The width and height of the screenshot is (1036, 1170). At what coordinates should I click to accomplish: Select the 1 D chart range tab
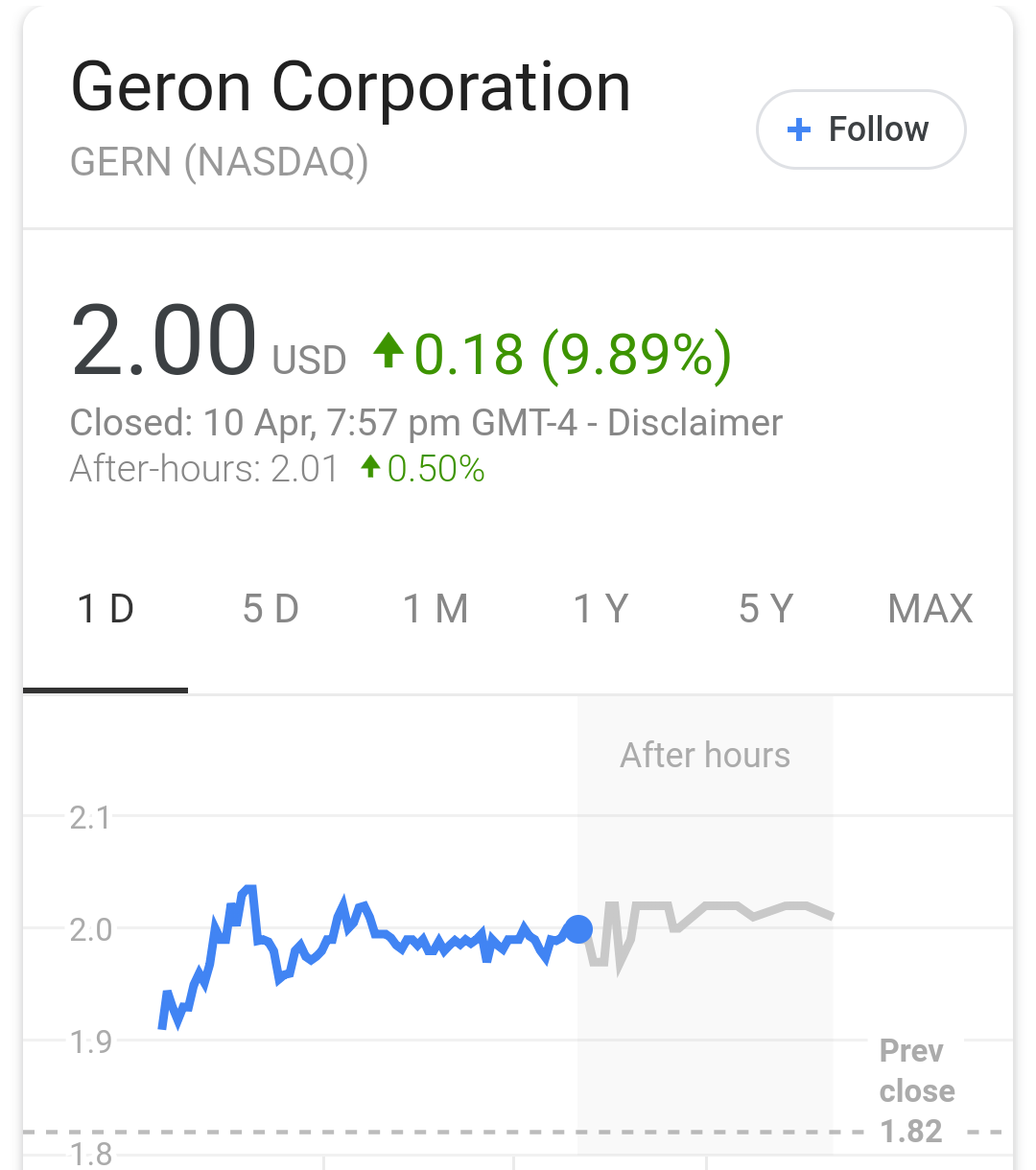tap(106, 609)
